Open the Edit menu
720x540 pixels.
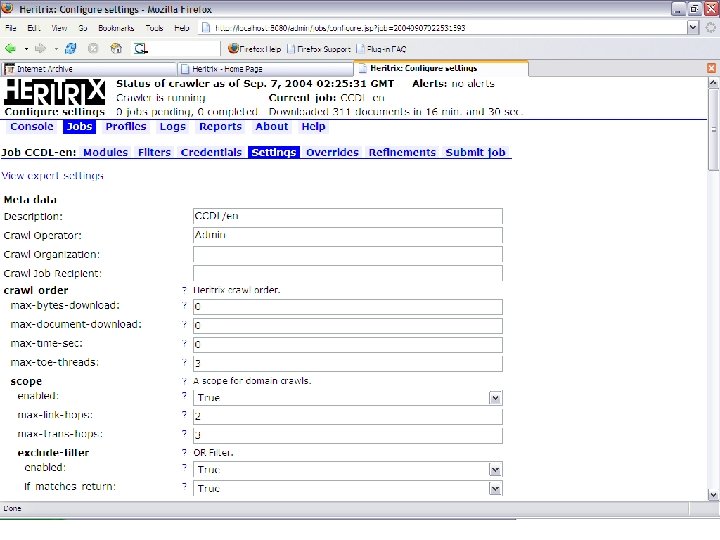click(34, 28)
